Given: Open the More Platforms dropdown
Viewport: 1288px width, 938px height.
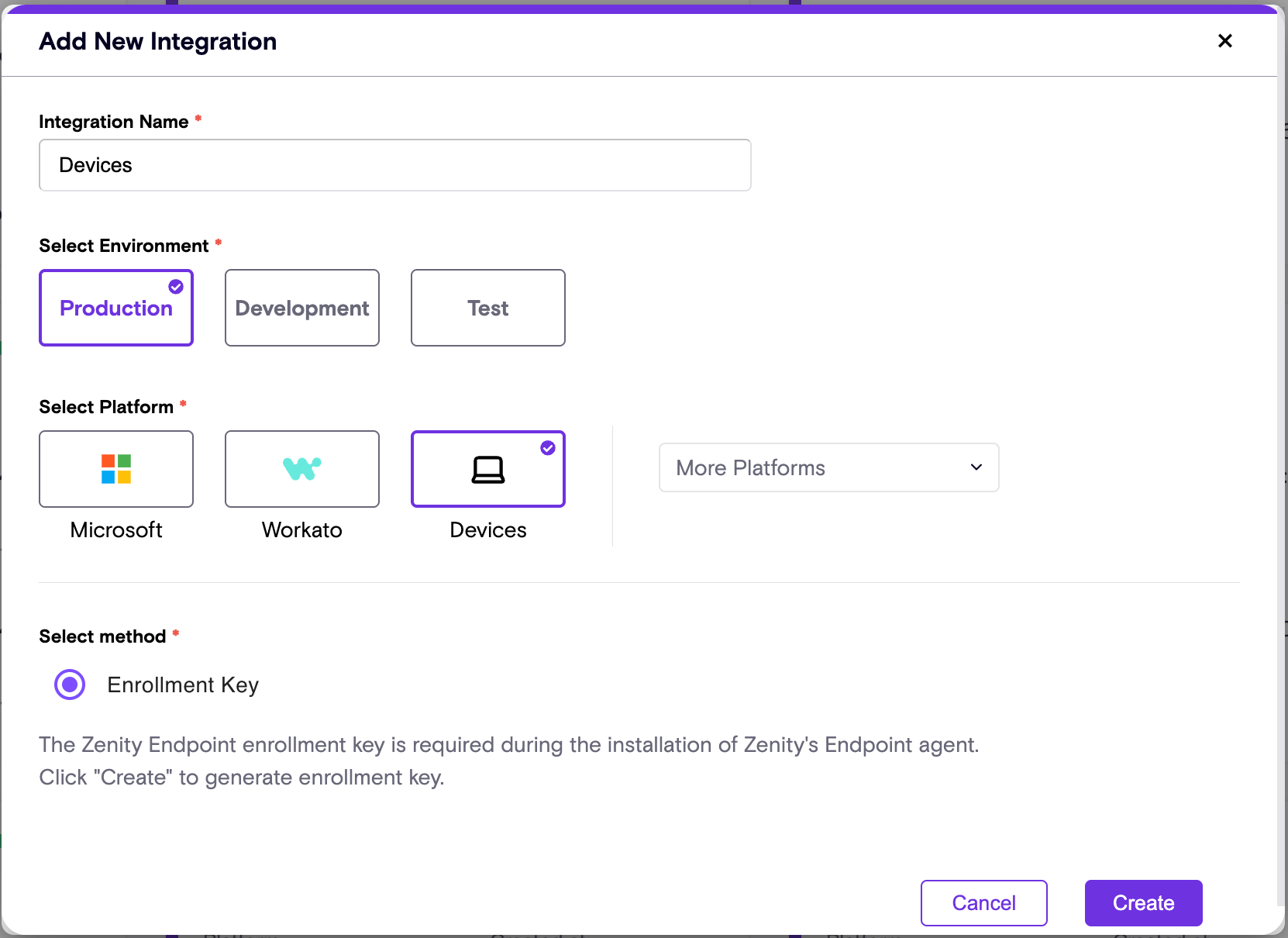Looking at the screenshot, I should pyautogui.click(x=828, y=467).
